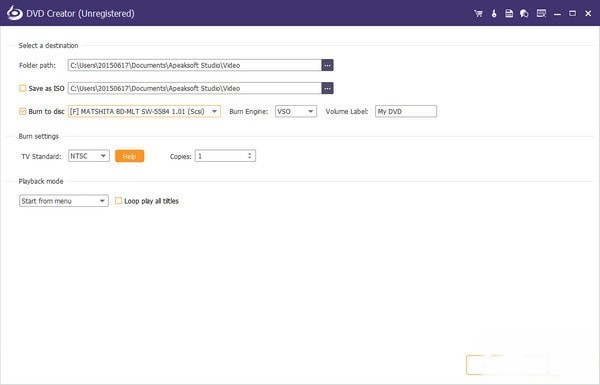This screenshot has height=385, width=600.
Task: Open the menu icon beside minimize
Action: pos(541,14)
